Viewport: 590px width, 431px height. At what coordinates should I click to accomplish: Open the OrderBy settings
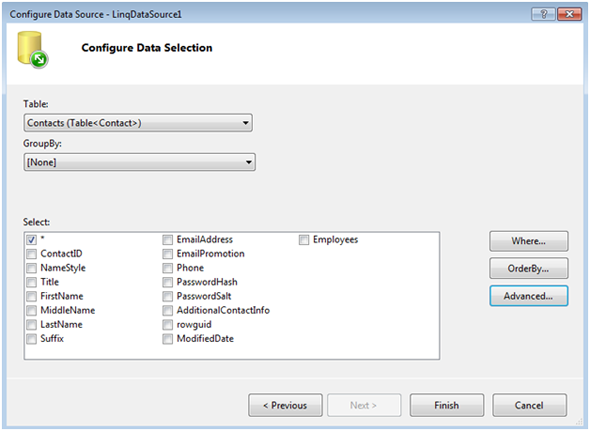(529, 268)
